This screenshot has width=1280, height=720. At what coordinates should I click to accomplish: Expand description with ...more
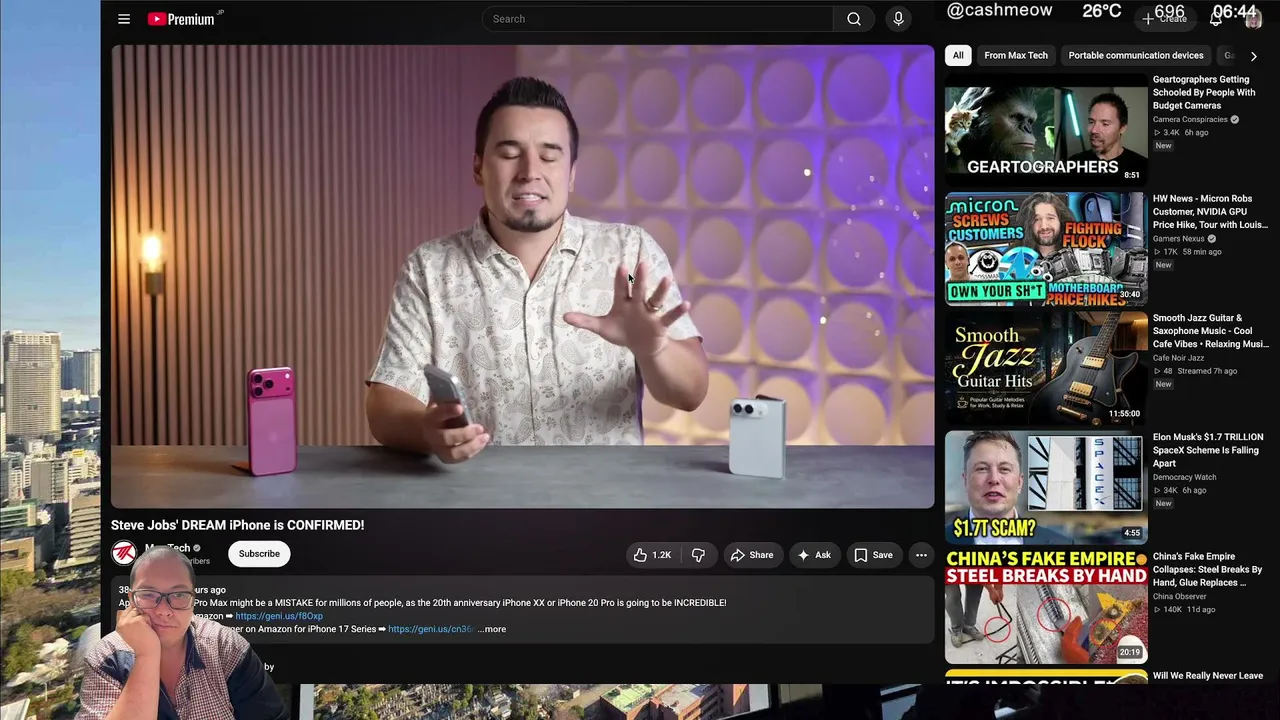point(492,629)
